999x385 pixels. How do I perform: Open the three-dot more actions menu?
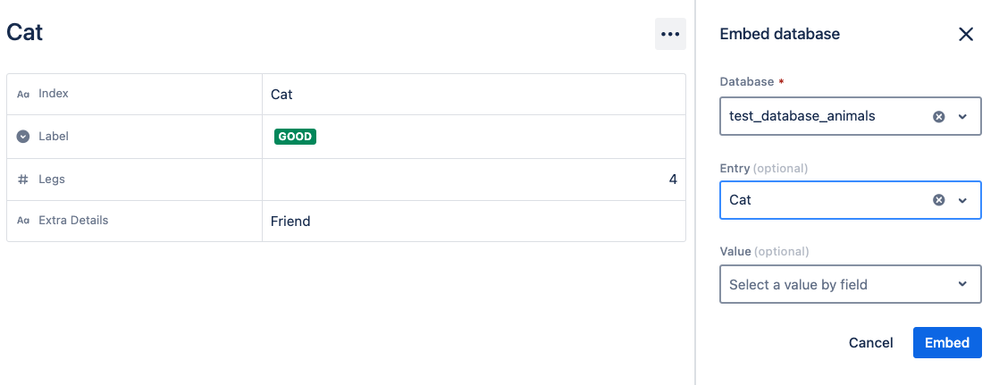click(x=670, y=34)
